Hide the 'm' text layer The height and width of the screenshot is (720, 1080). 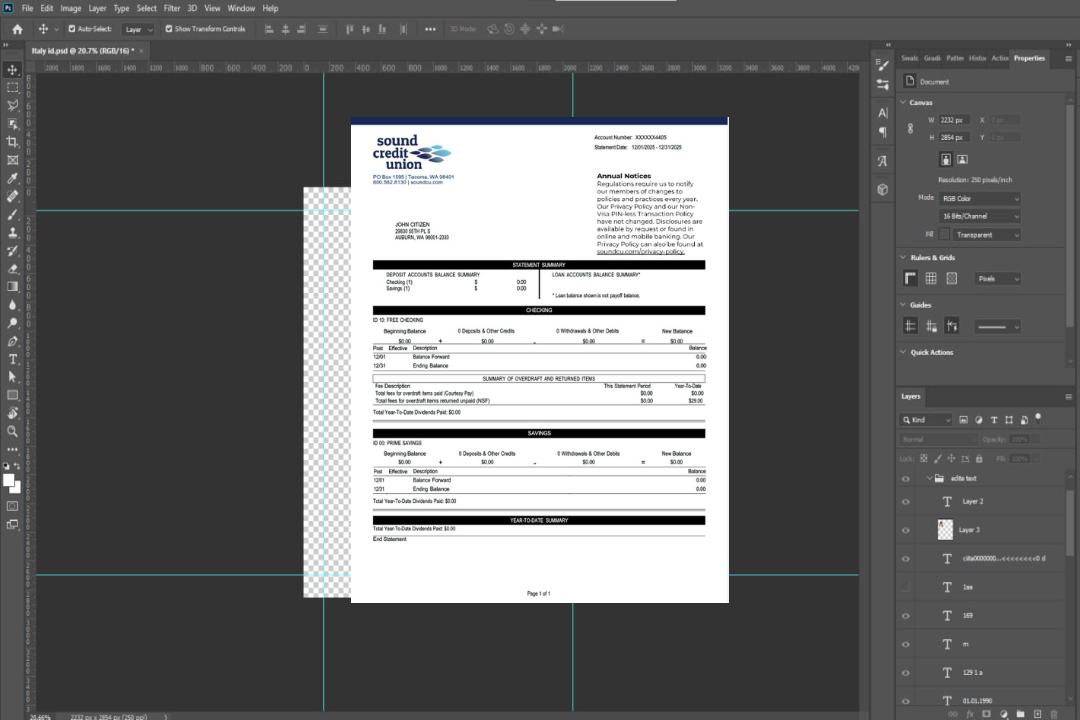906,644
